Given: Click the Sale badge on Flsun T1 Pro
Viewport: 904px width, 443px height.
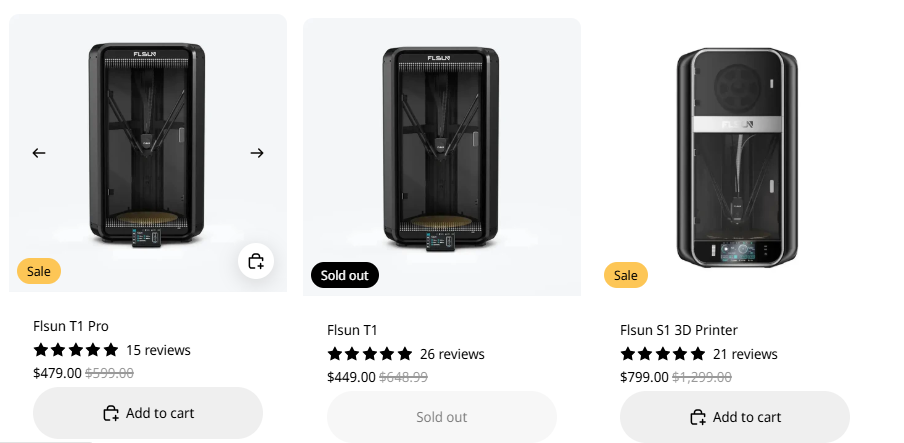Looking at the screenshot, I should click(39, 271).
